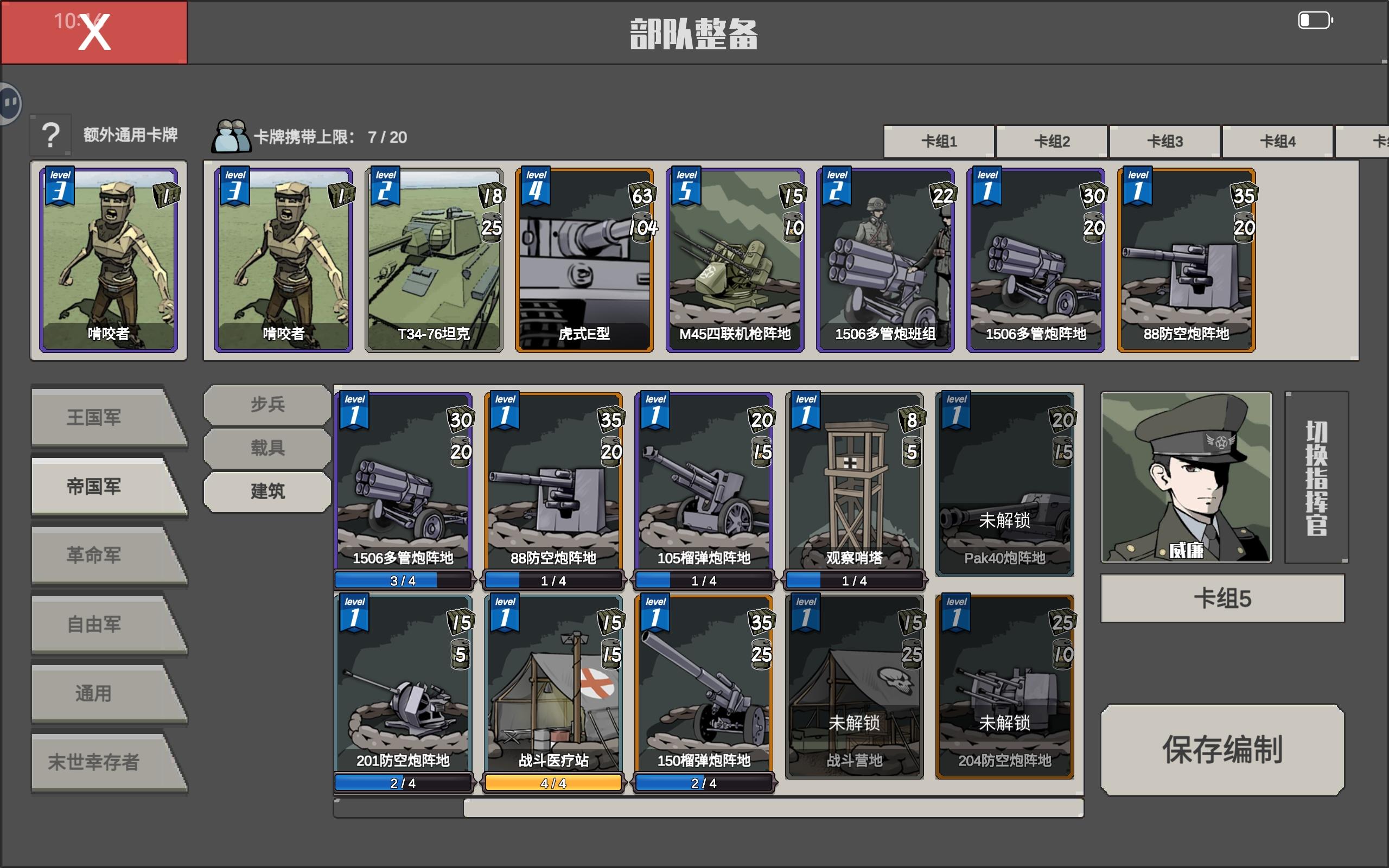
Task: Select the 载具 vehicle category
Action: coord(267,448)
